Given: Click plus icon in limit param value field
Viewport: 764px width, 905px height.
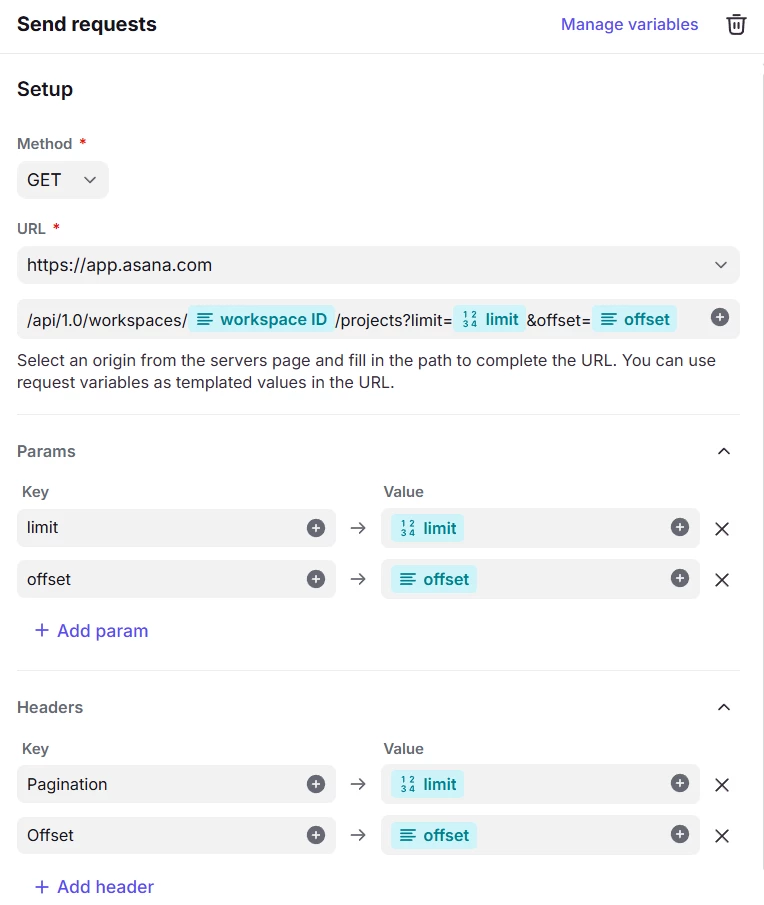Looking at the screenshot, I should (680, 528).
